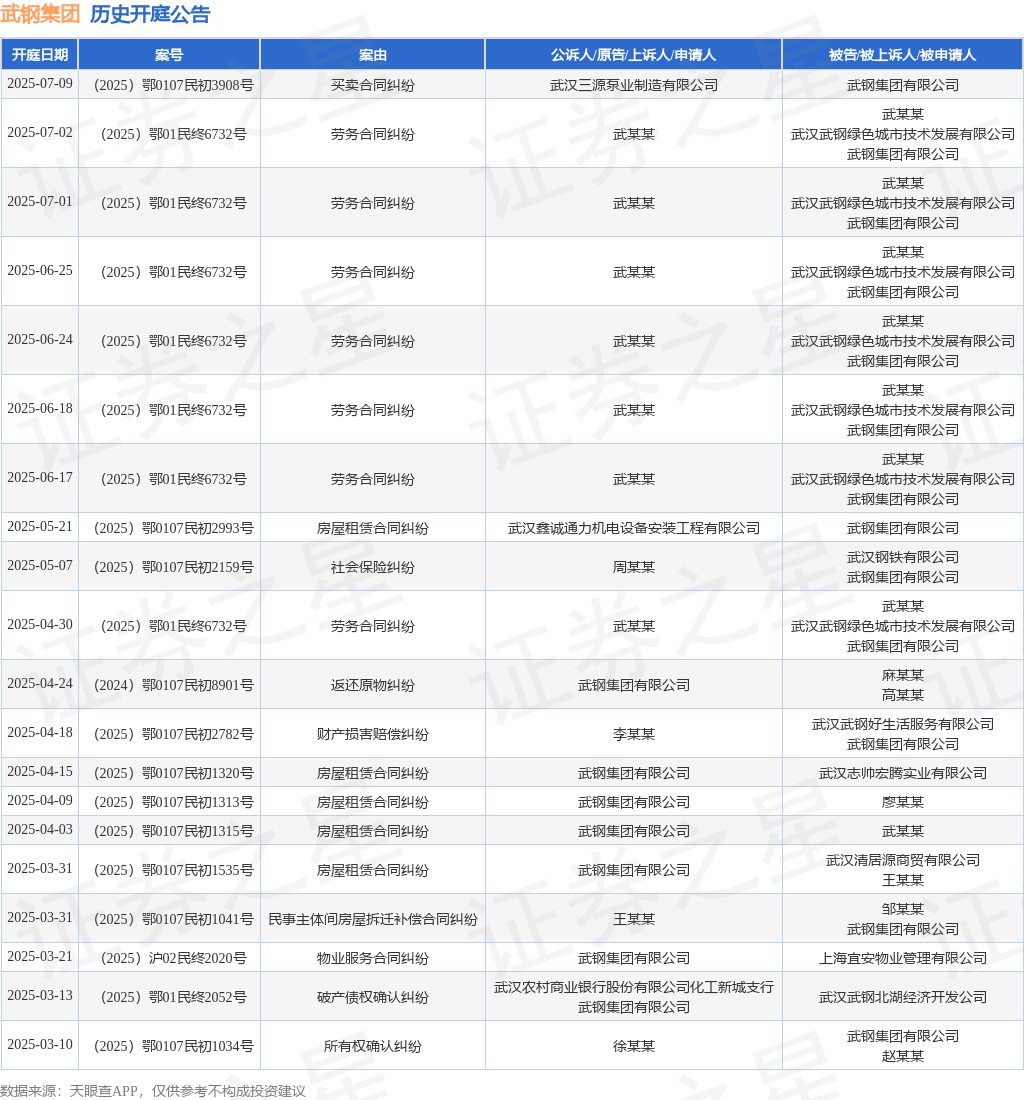Click the date 2025-06-25
The height and width of the screenshot is (1100, 1024).
[40, 270]
